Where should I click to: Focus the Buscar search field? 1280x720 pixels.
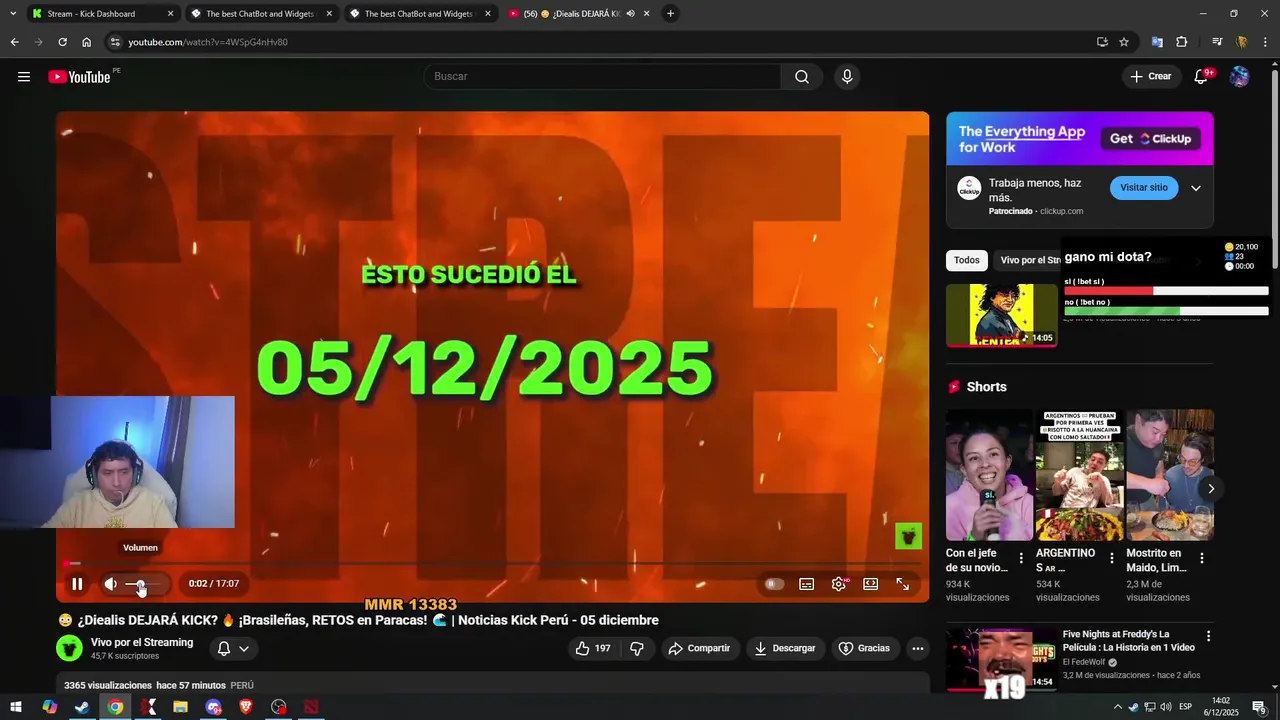click(602, 77)
